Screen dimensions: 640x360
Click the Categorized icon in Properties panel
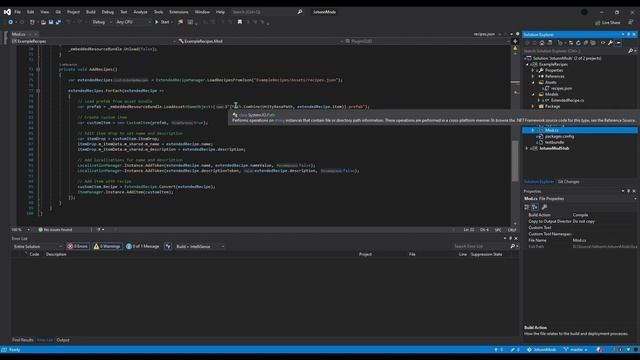(x=527, y=207)
